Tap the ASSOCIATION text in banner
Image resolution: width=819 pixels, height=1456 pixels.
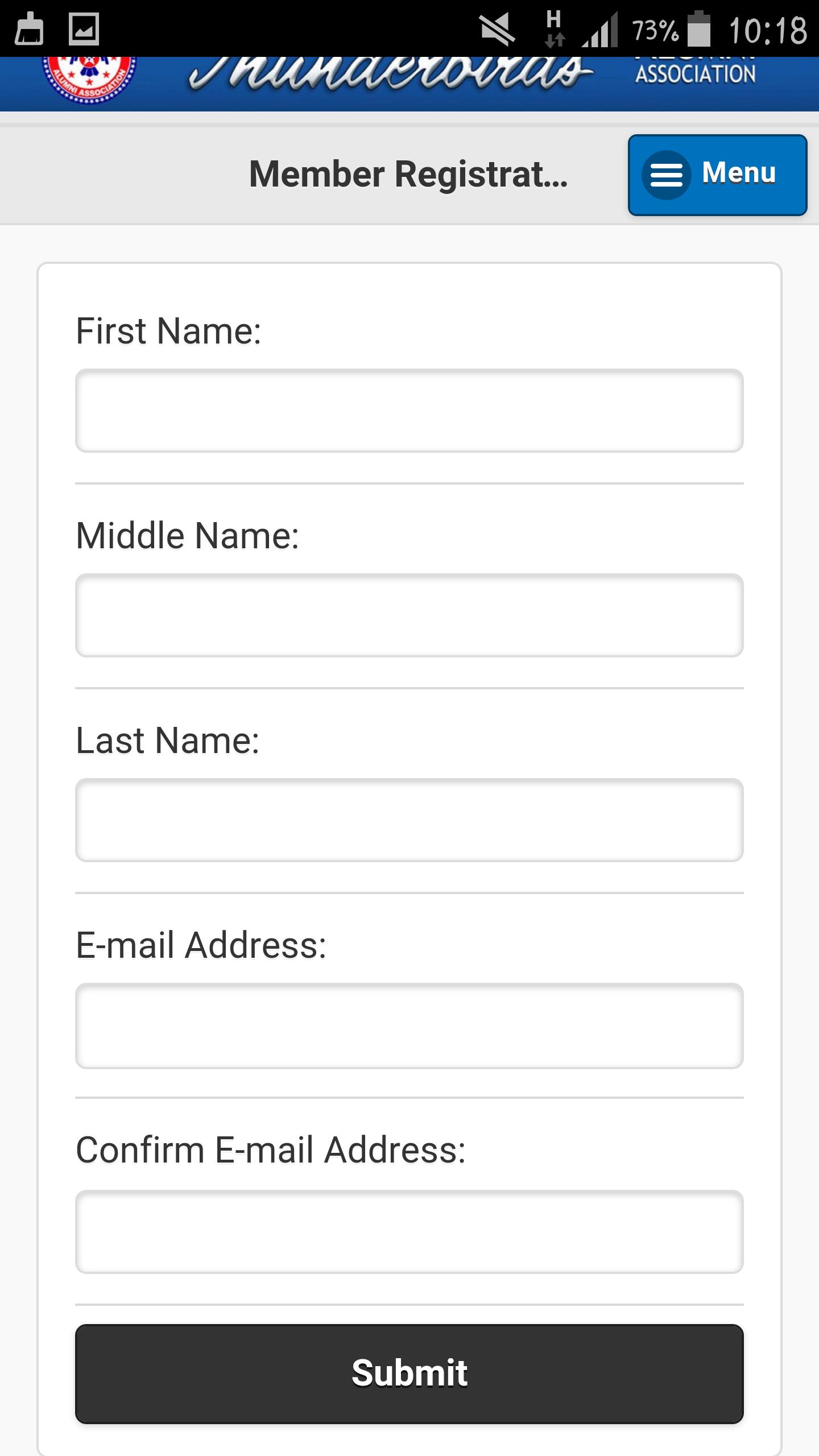(695, 74)
